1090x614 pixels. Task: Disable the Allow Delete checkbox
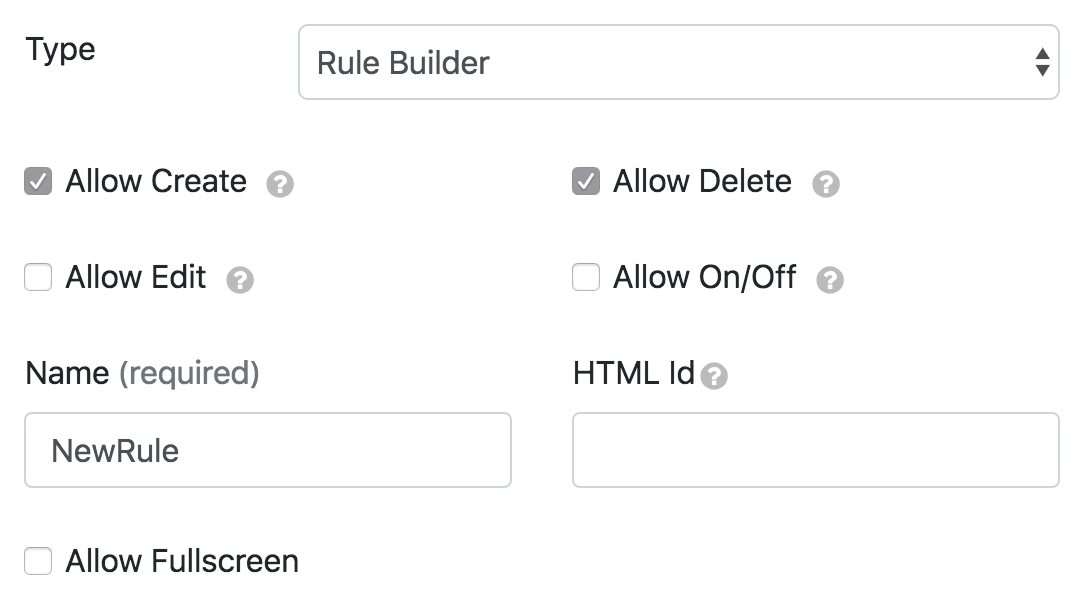[586, 182]
